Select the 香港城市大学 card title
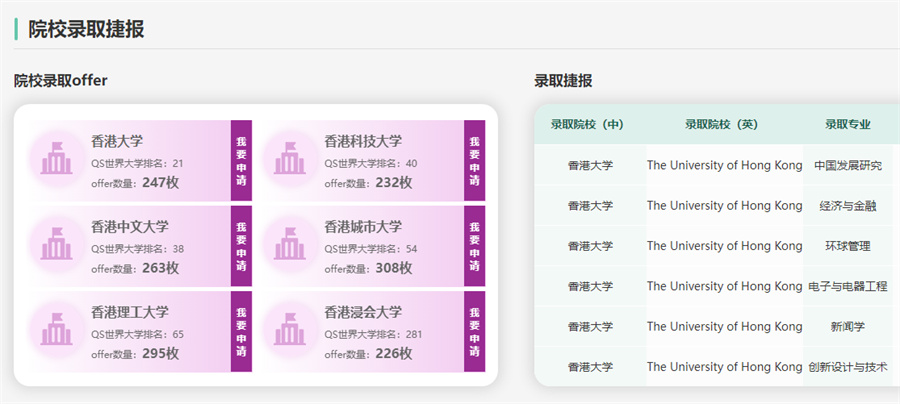This screenshot has height=404, width=900. point(363,227)
